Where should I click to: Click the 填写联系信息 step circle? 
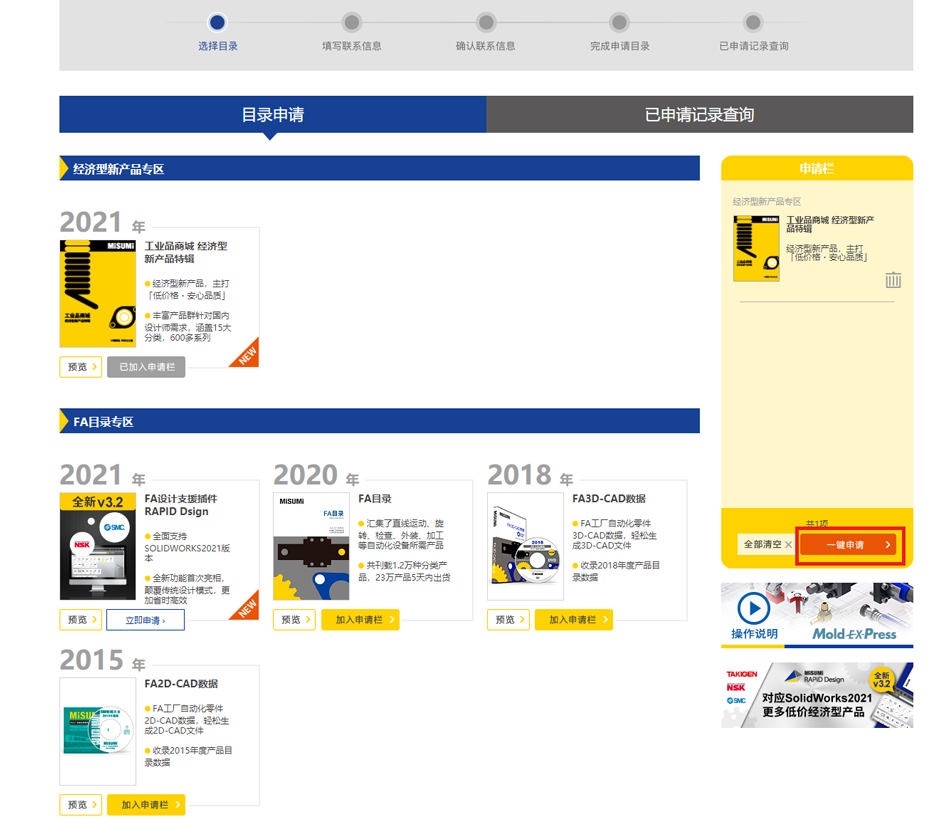point(352,22)
